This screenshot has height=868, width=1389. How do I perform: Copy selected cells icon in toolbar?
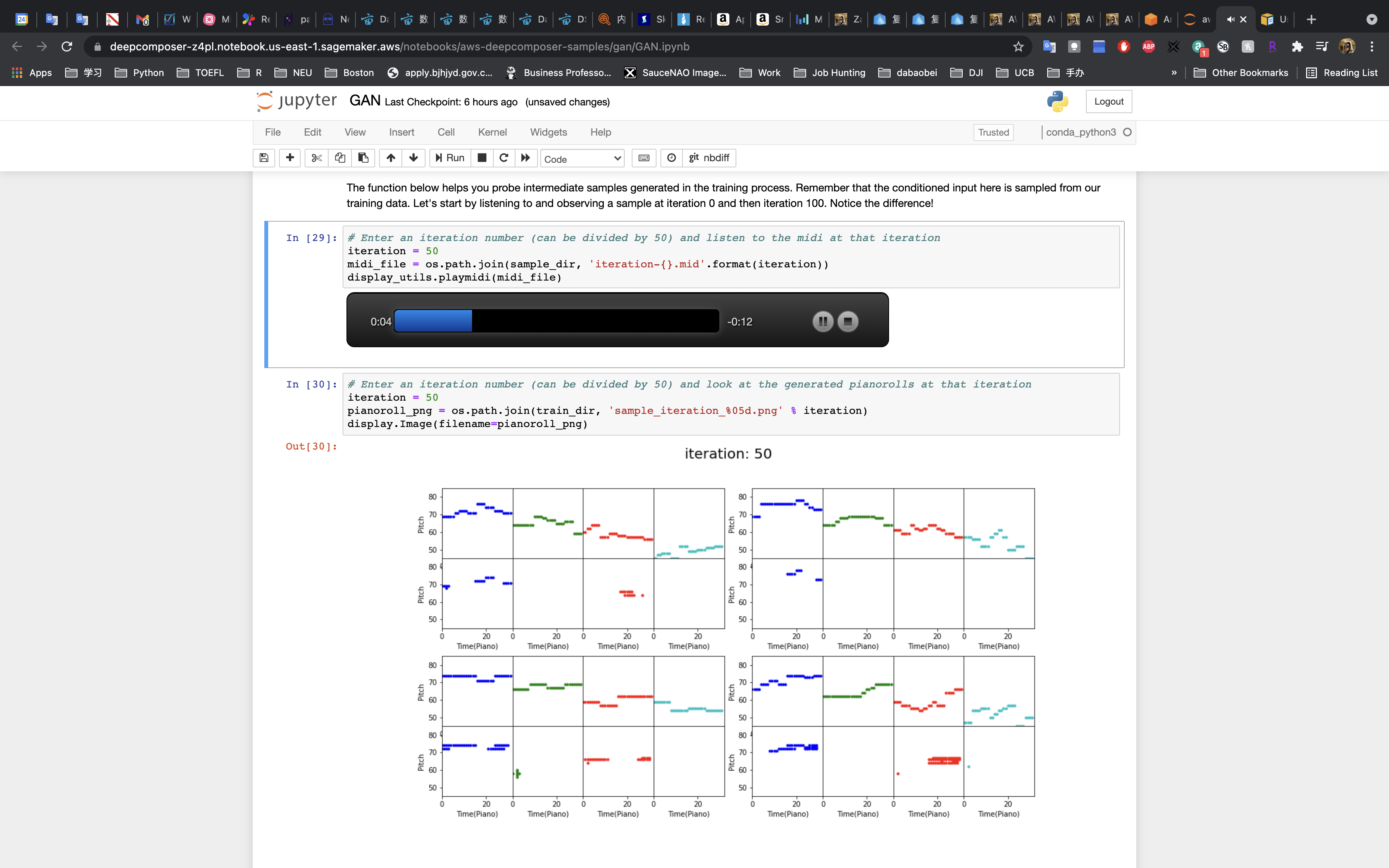tap(340, 158)
